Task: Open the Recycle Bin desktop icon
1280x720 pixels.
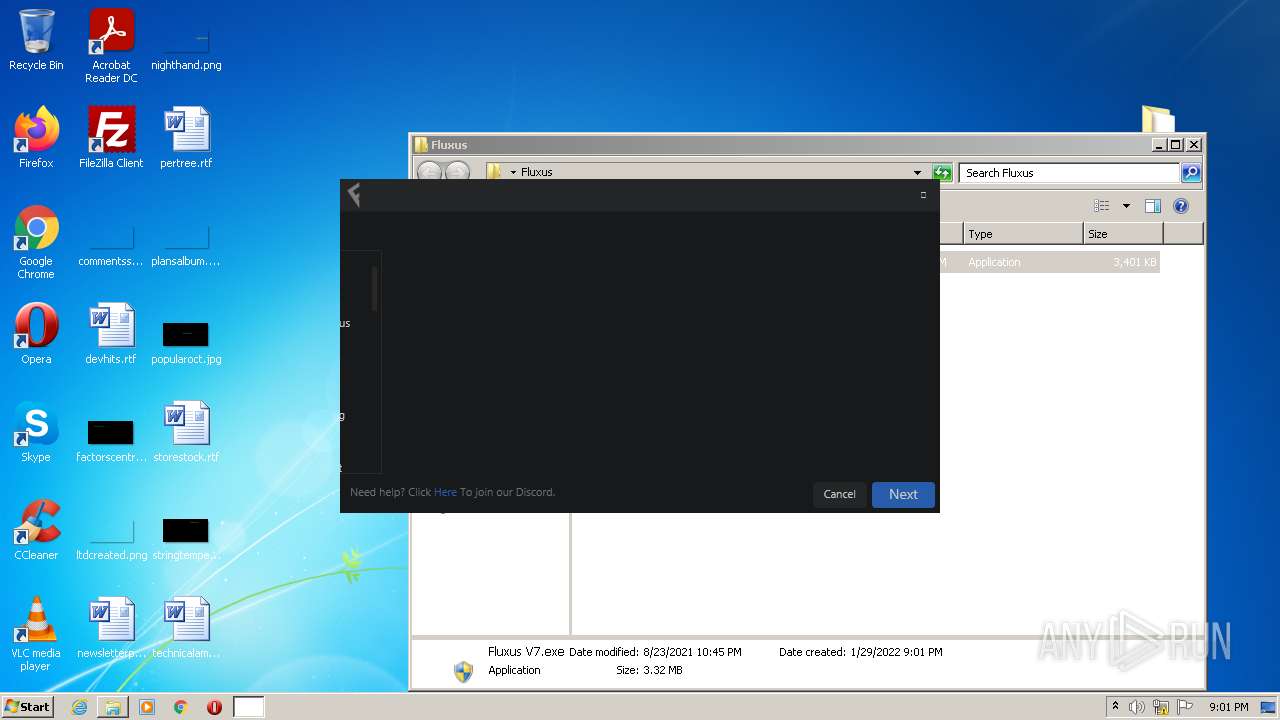Action: (x=36, y=41)
